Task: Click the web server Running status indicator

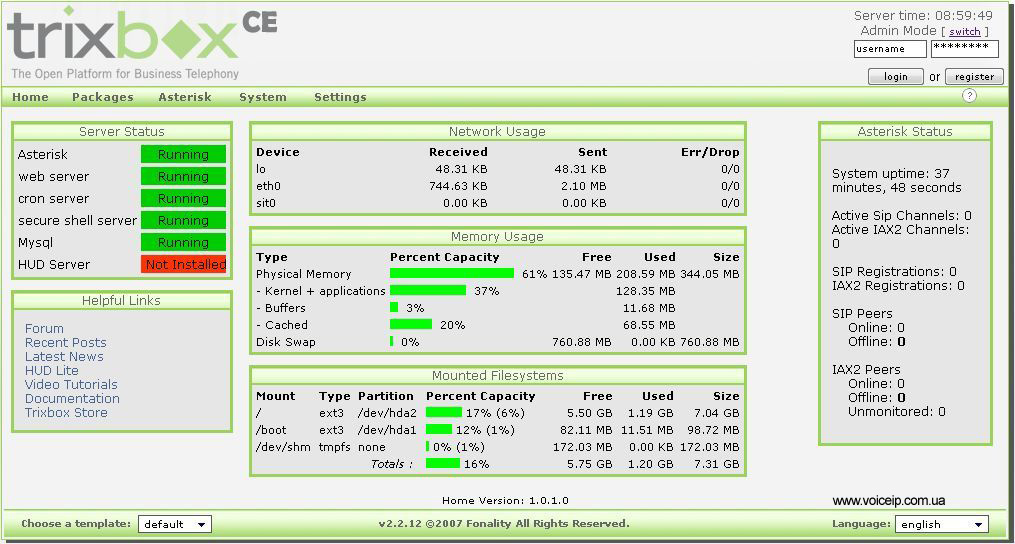Action: pos(183,176)
